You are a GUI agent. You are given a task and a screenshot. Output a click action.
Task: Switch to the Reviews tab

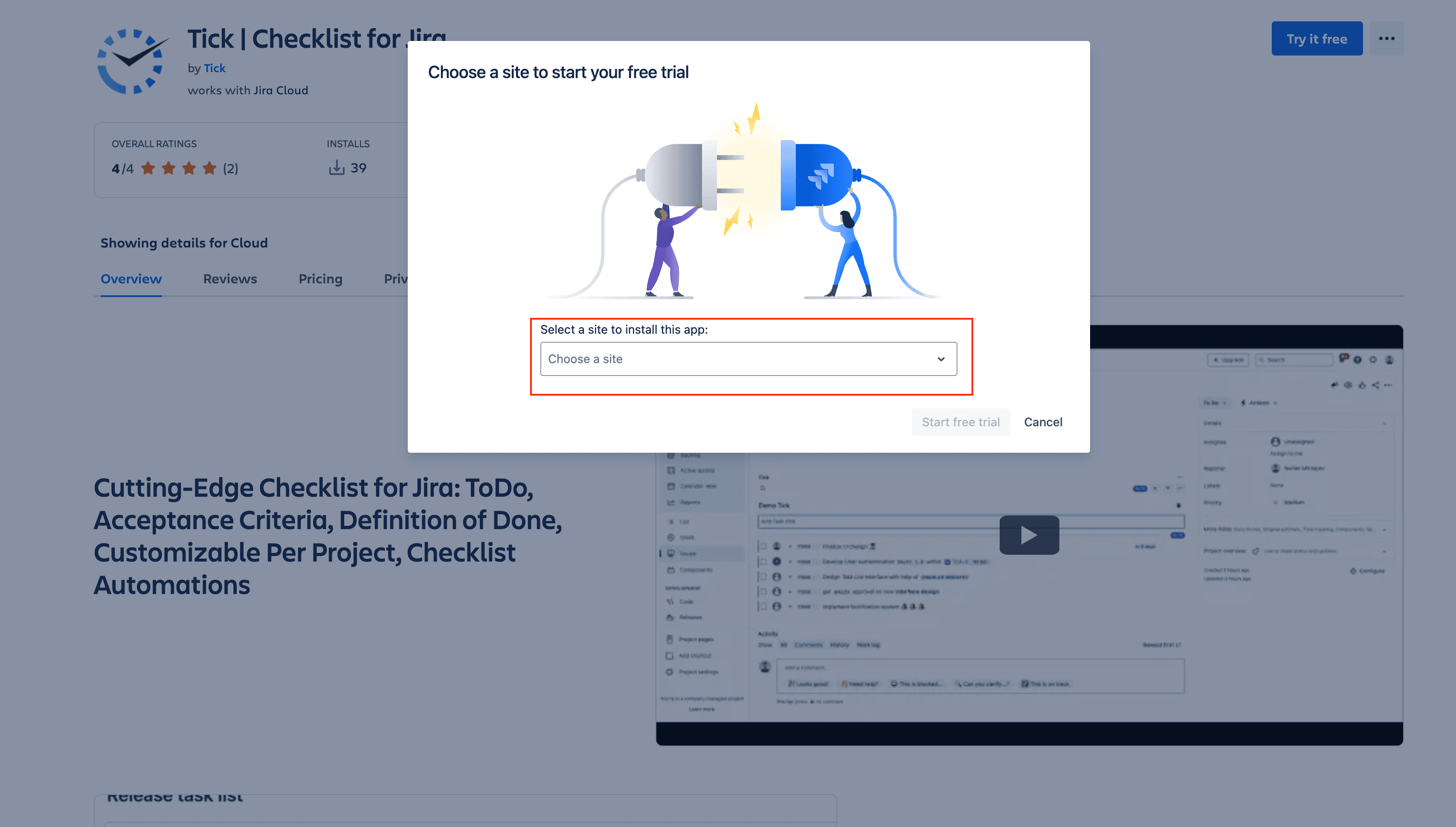(230, 279)
